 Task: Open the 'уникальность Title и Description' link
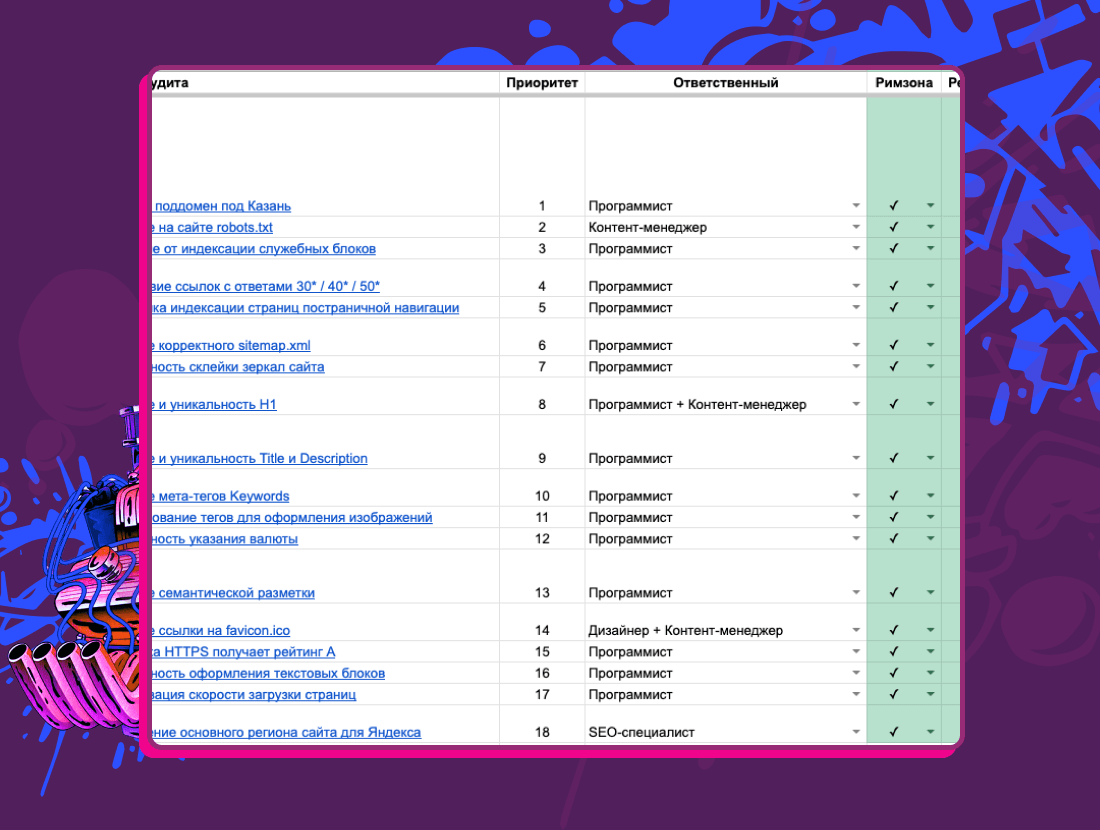[x=260, y=459]
